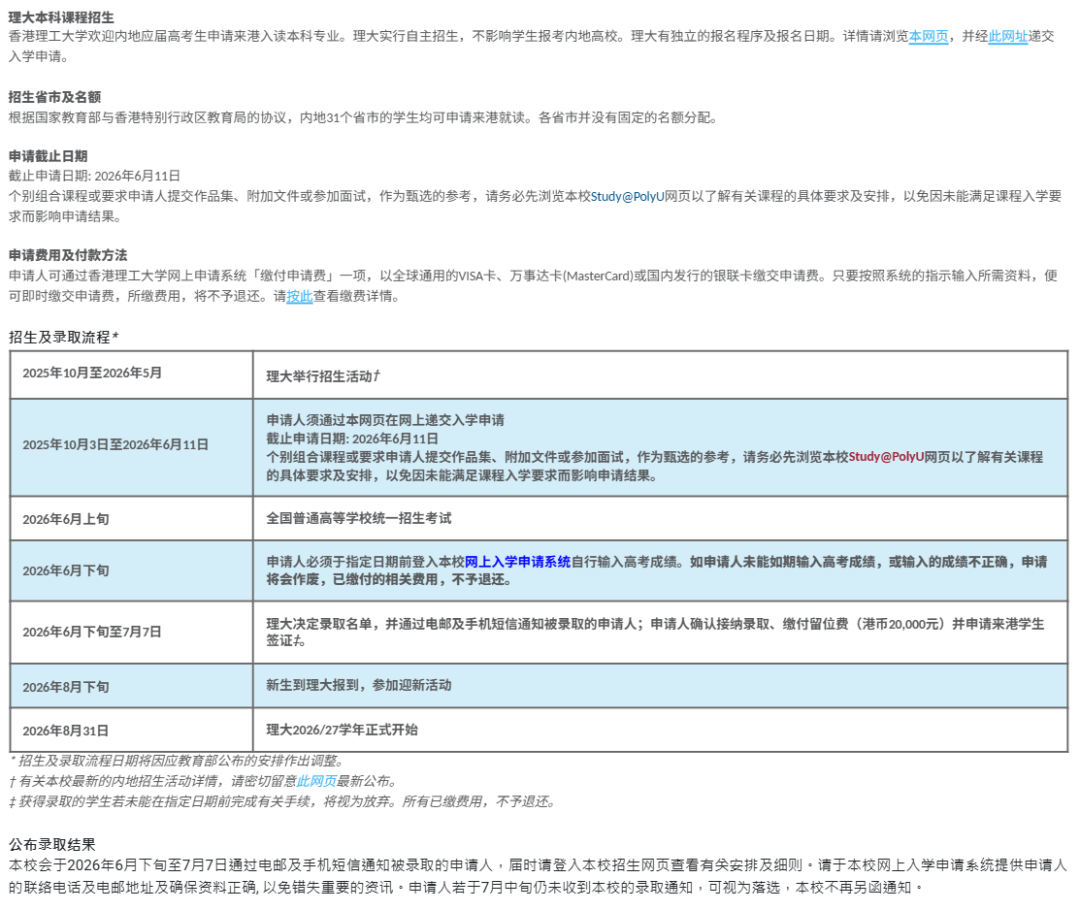Click the 招生及录取流程 table title
The image size is (1080, 911).
click(x=64, y=337)
